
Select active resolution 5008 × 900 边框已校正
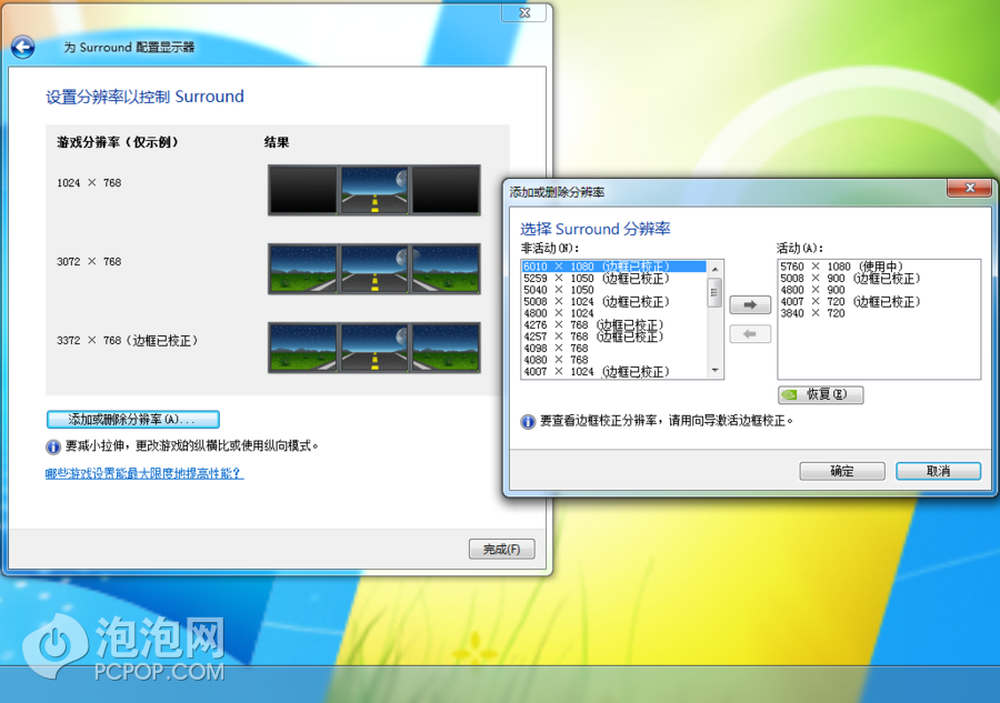[879, 278]
